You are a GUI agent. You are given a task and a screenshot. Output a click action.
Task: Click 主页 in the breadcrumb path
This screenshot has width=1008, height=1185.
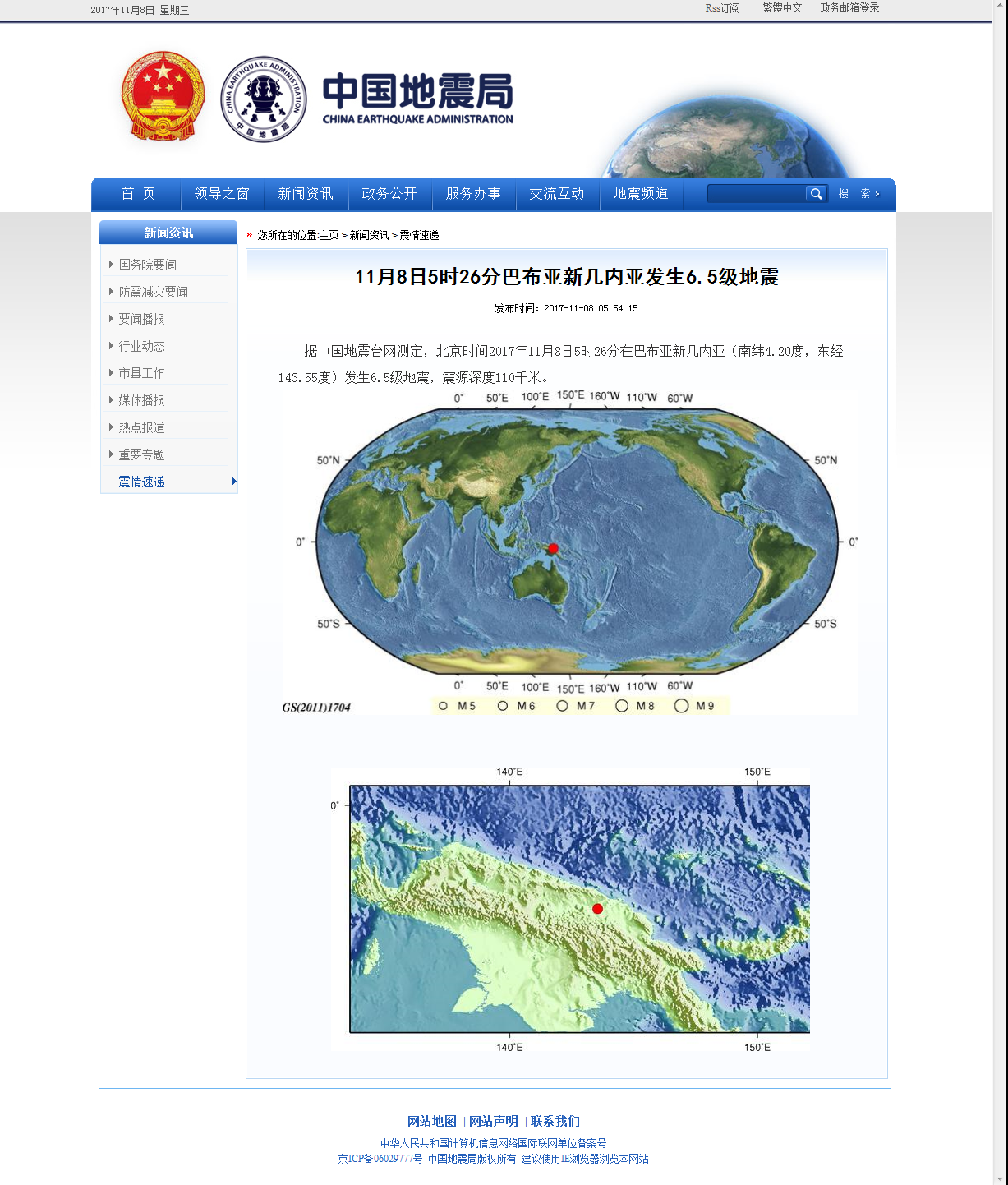329,235
